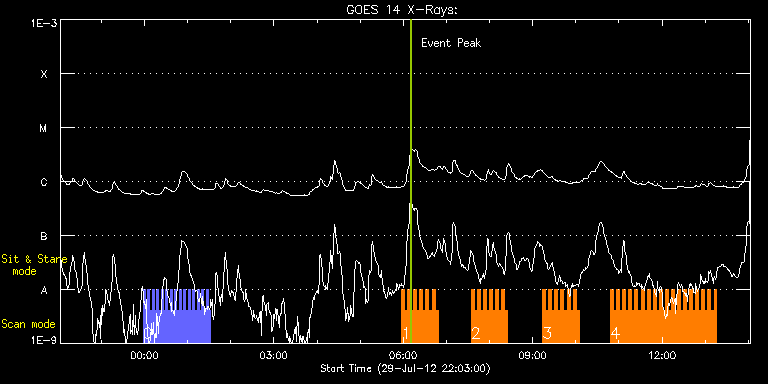Viewport: 768px width, 384px height.
Task: Click the 00:00 time tick label
Action: pyautogui.click(x=144, y=356)
